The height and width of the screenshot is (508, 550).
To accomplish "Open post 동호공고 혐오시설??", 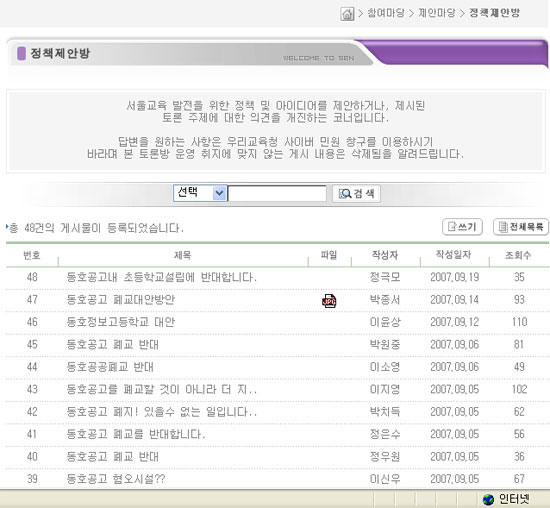I will (116, 479).
